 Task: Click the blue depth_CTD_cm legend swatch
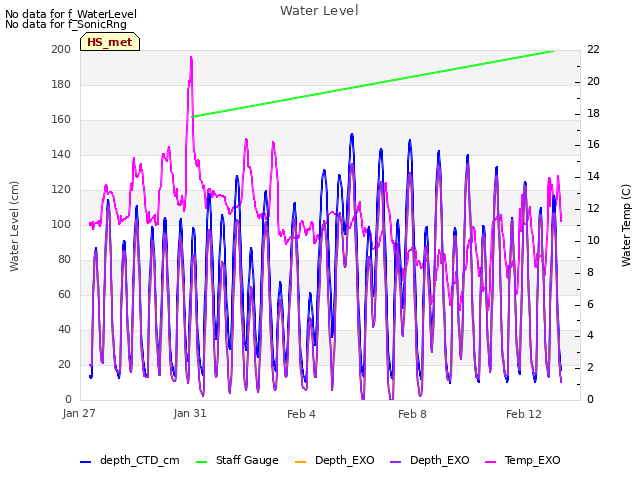coord(85,462)
